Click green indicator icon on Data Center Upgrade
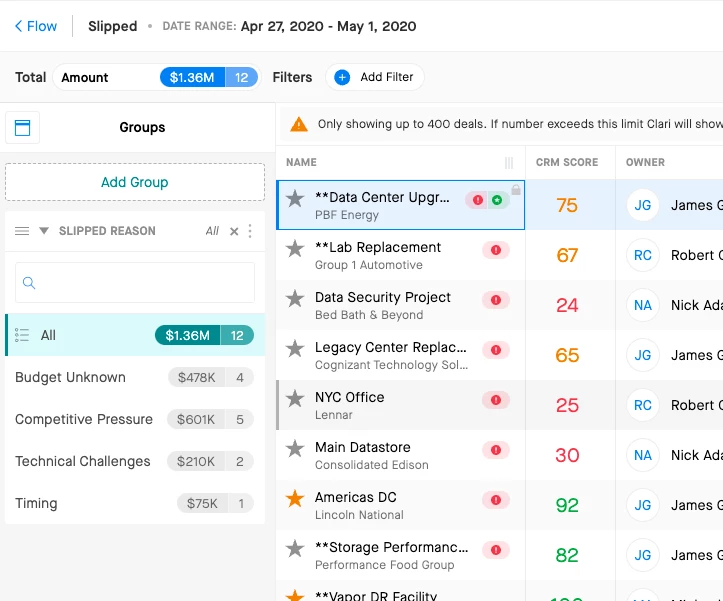 point(497,200)
